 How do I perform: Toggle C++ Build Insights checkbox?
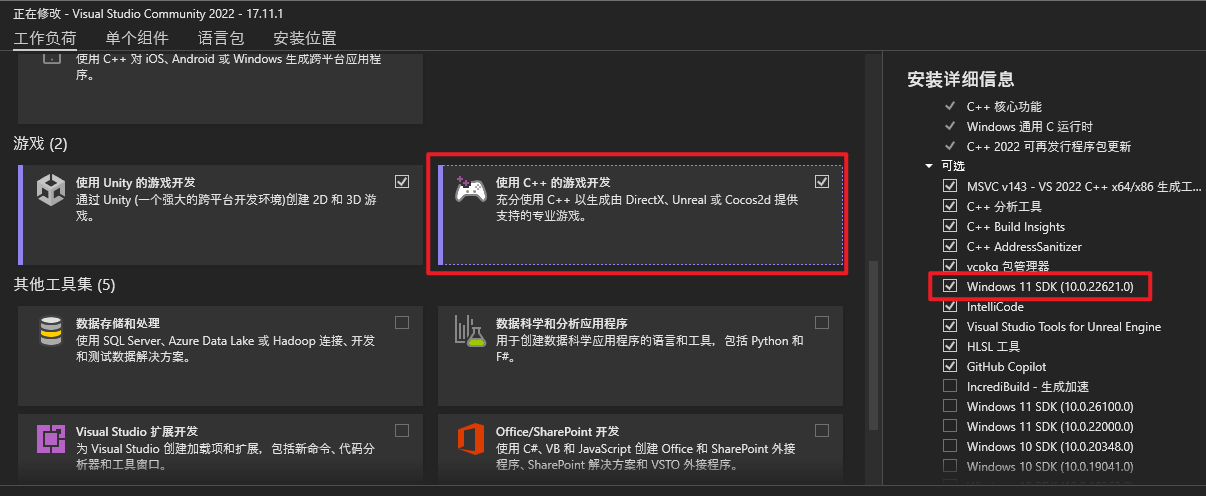click(x=950, y=227)
